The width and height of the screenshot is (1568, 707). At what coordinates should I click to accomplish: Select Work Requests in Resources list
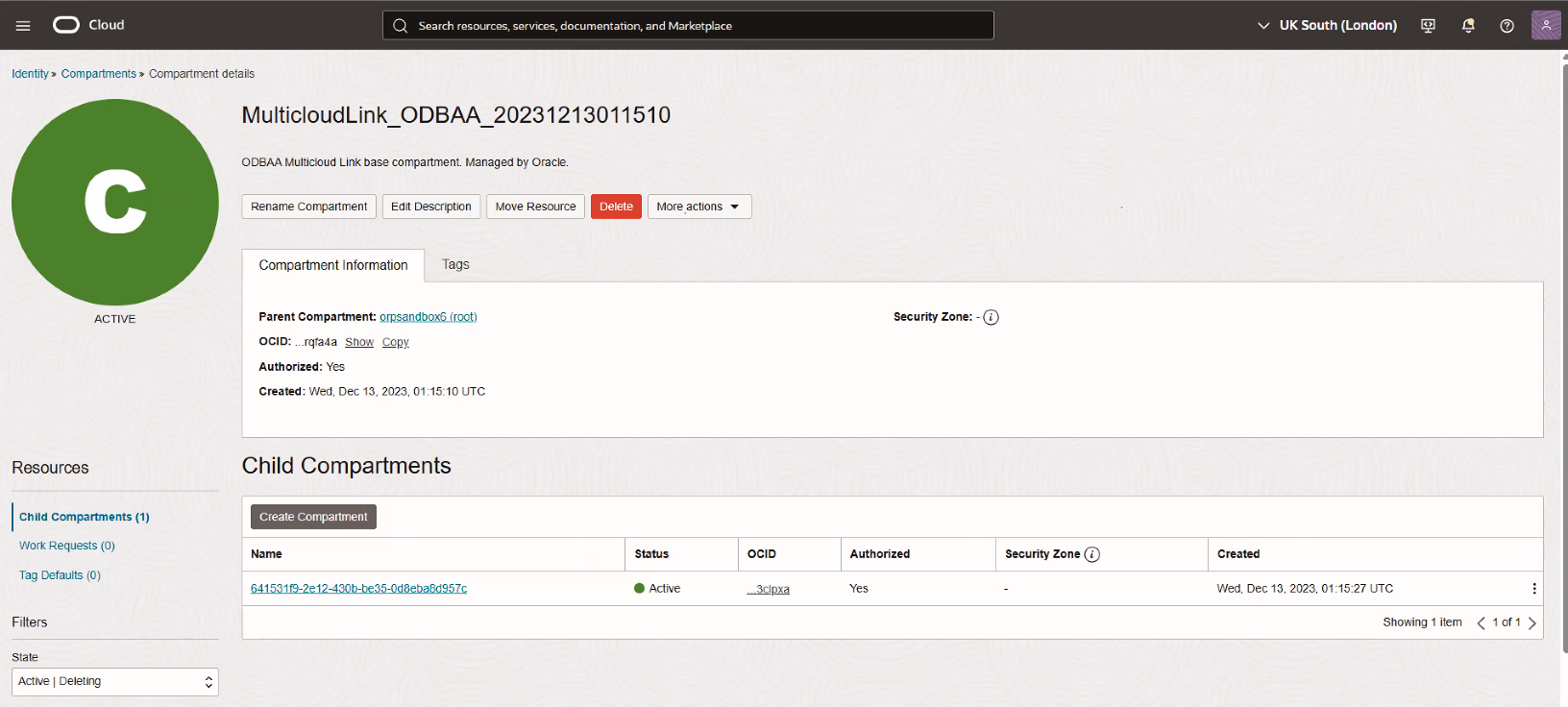point(66,546)
